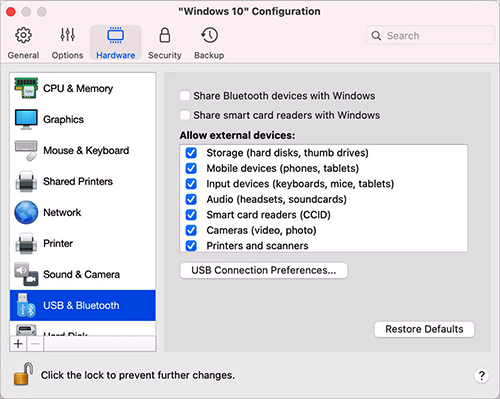
Task: Uncheck Mobile devices (phones, tablets)
Action: click(x=191, y=168)
